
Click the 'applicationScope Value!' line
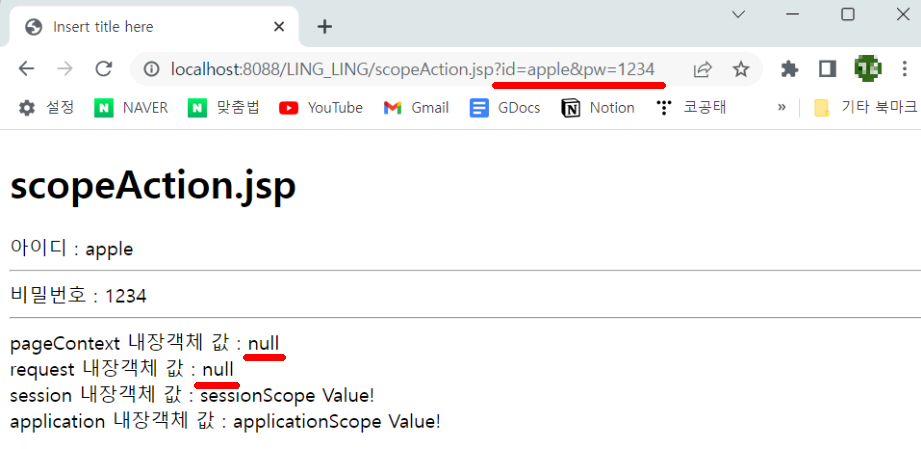pos(225,421)
